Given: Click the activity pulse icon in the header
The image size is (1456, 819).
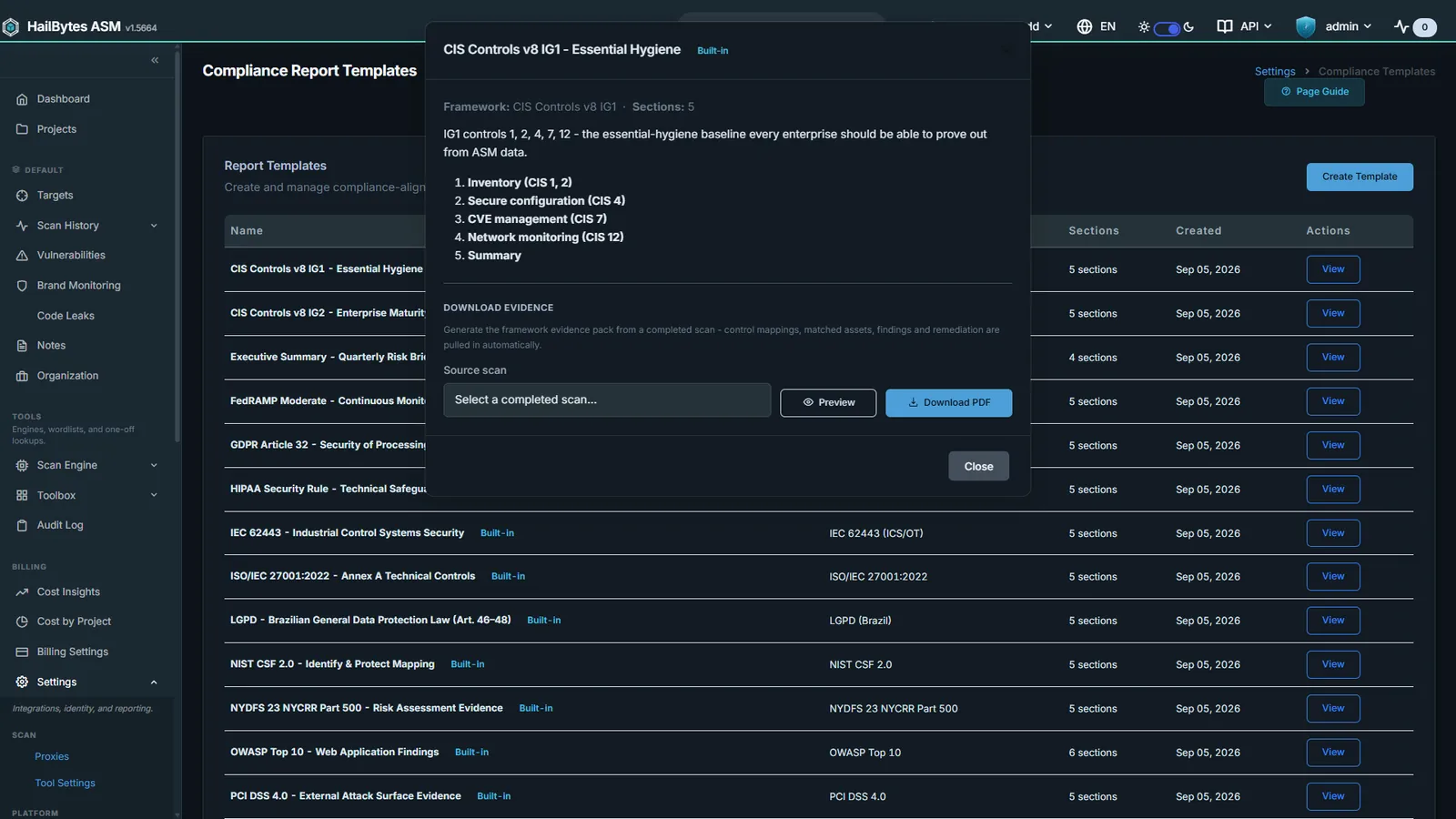Looking at the screenshot, I should click(1401, 26).
